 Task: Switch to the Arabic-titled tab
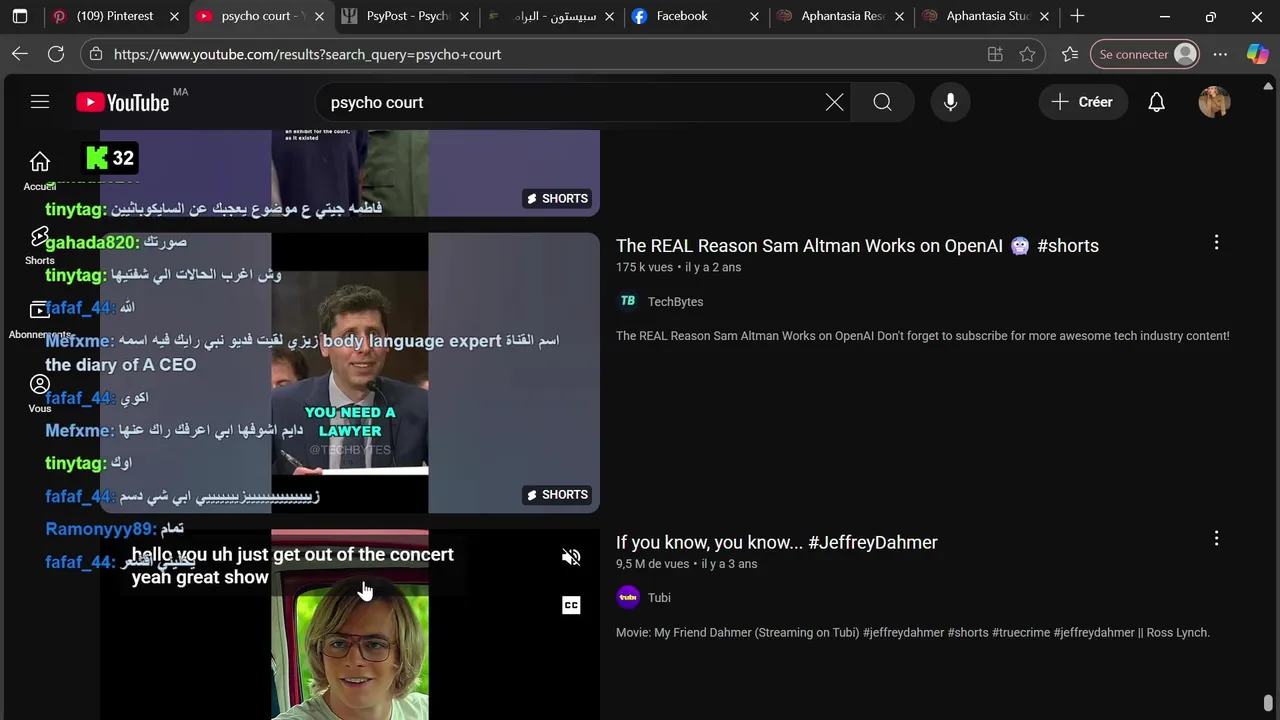coord(550,16)
